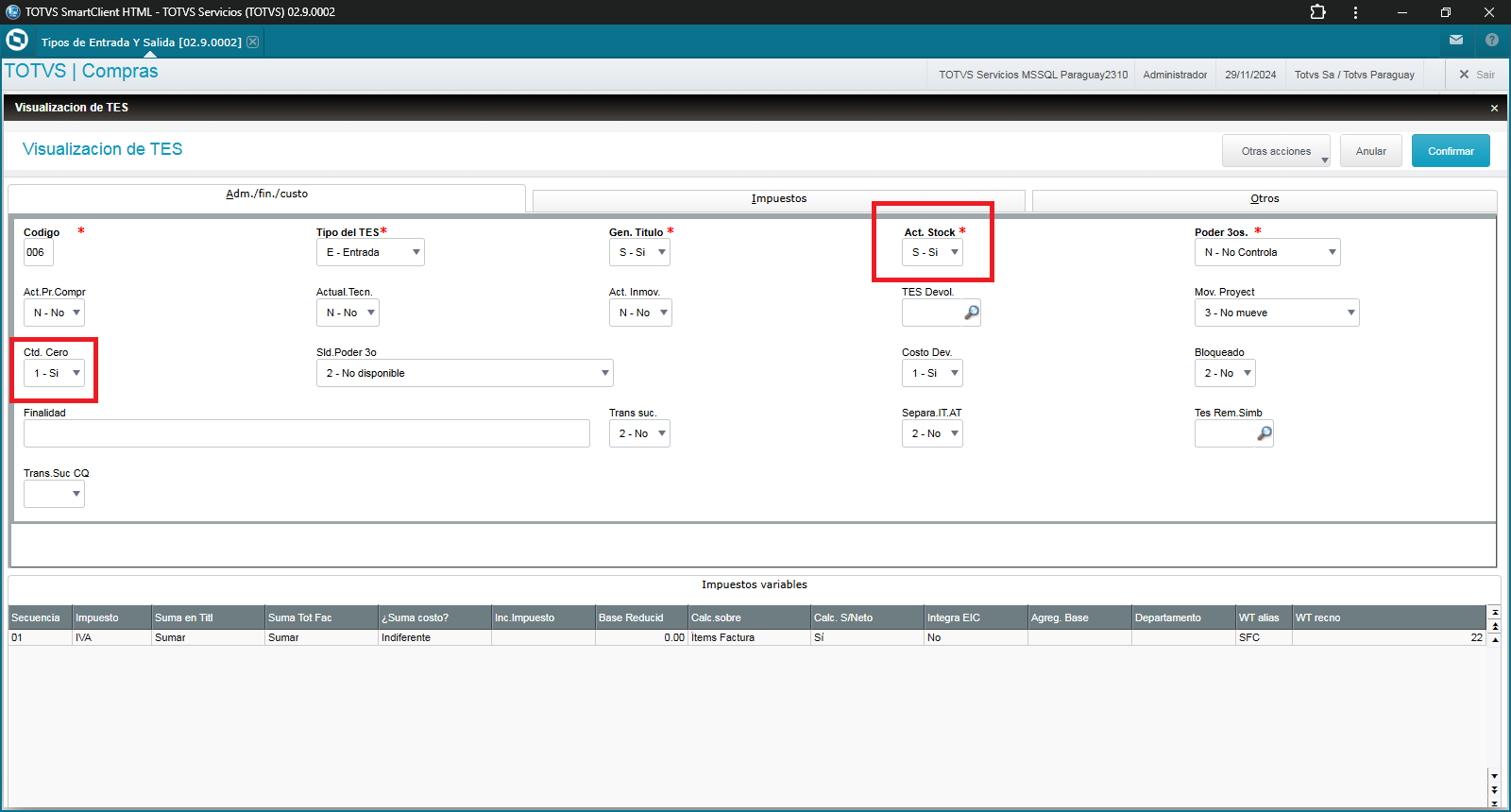The height and width of the screenshot is (812, 1511).
Task: Expand the Costo Dev. dropdown
Action: click(x=932, y=373)
